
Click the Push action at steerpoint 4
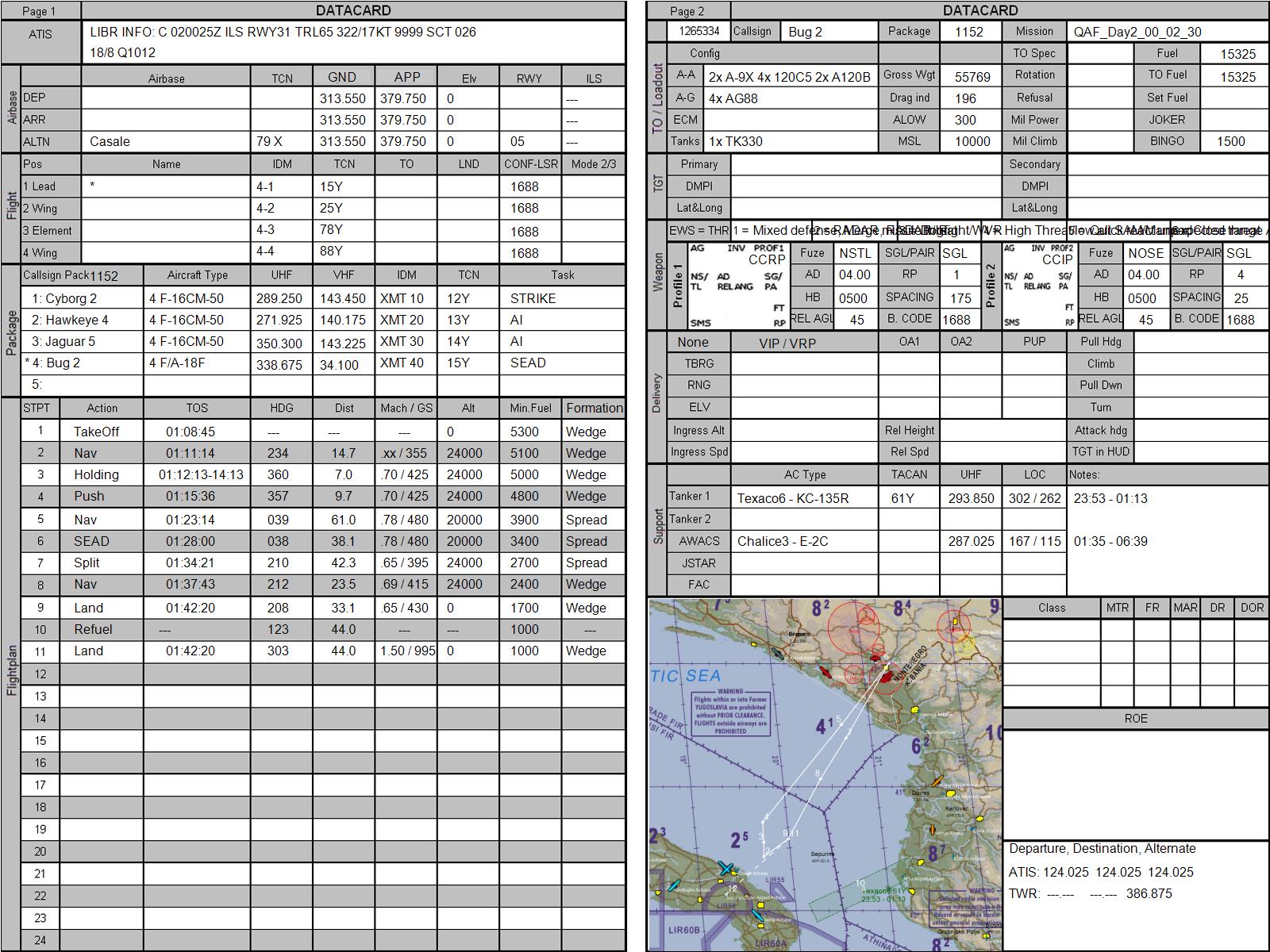(x=89, y=496)
